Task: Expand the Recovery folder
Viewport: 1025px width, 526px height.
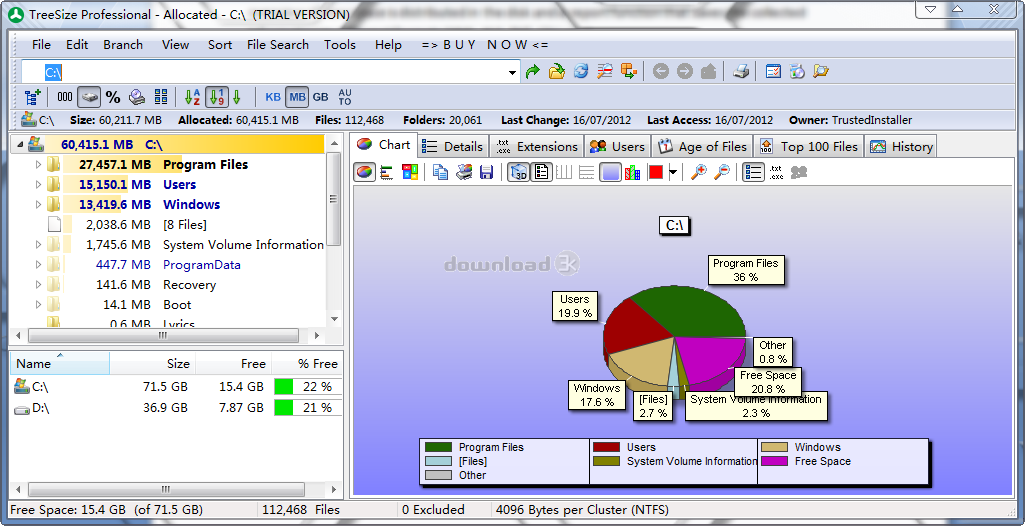Action: pos(38,285)
